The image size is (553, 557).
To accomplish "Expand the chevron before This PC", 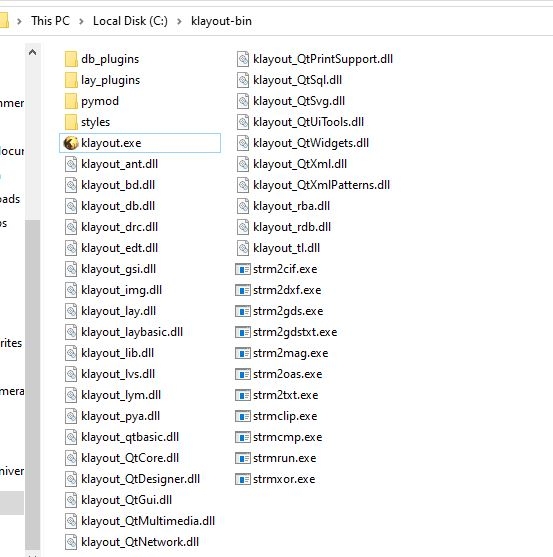I will [x=19, y=21].
